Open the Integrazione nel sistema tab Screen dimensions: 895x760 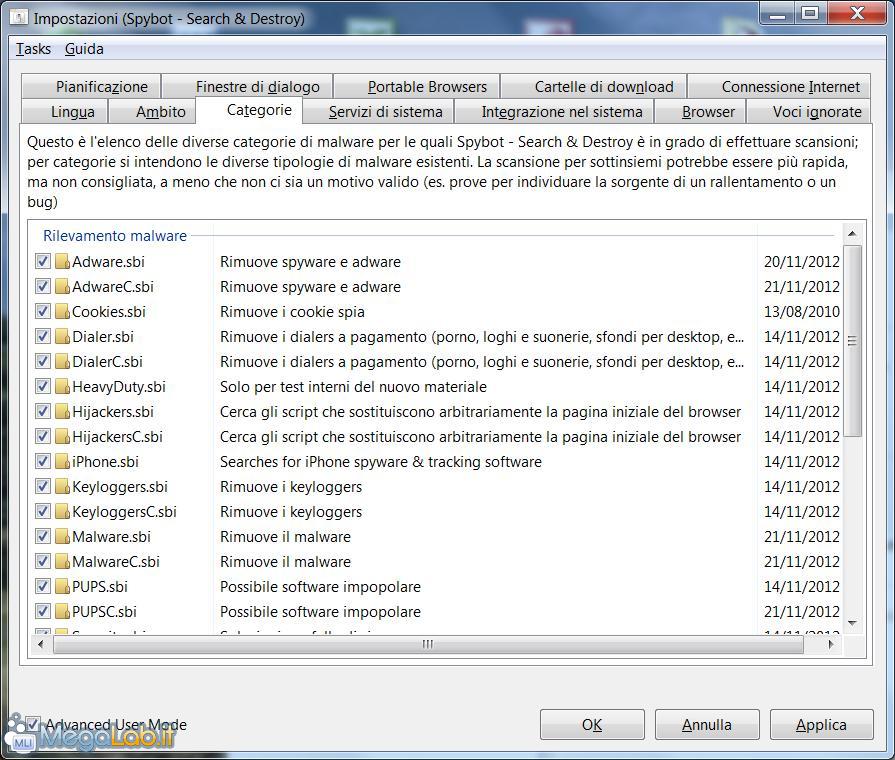(x=554, y=111)
